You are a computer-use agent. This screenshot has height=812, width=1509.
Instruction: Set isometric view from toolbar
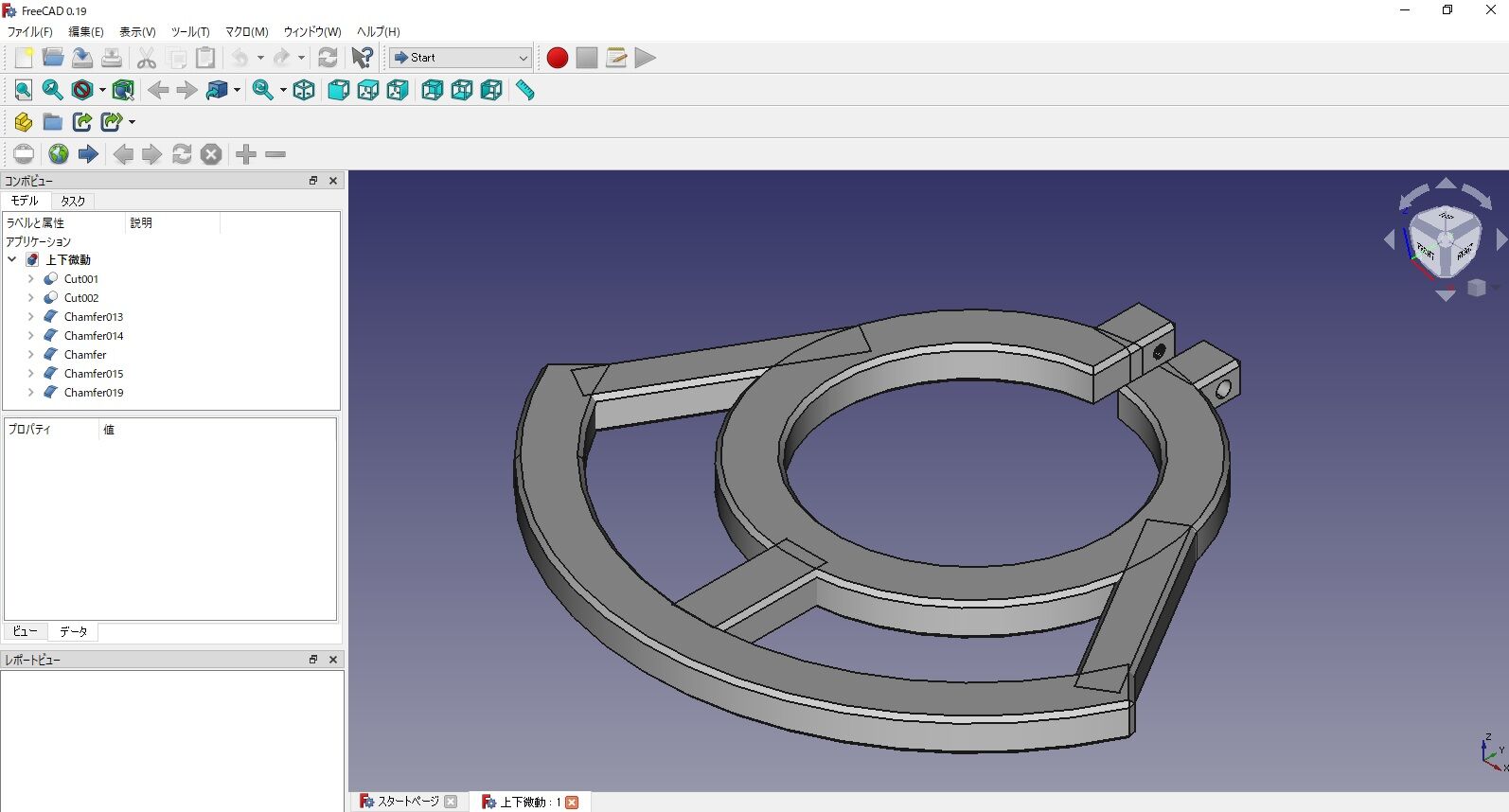[x=304, y=90]
